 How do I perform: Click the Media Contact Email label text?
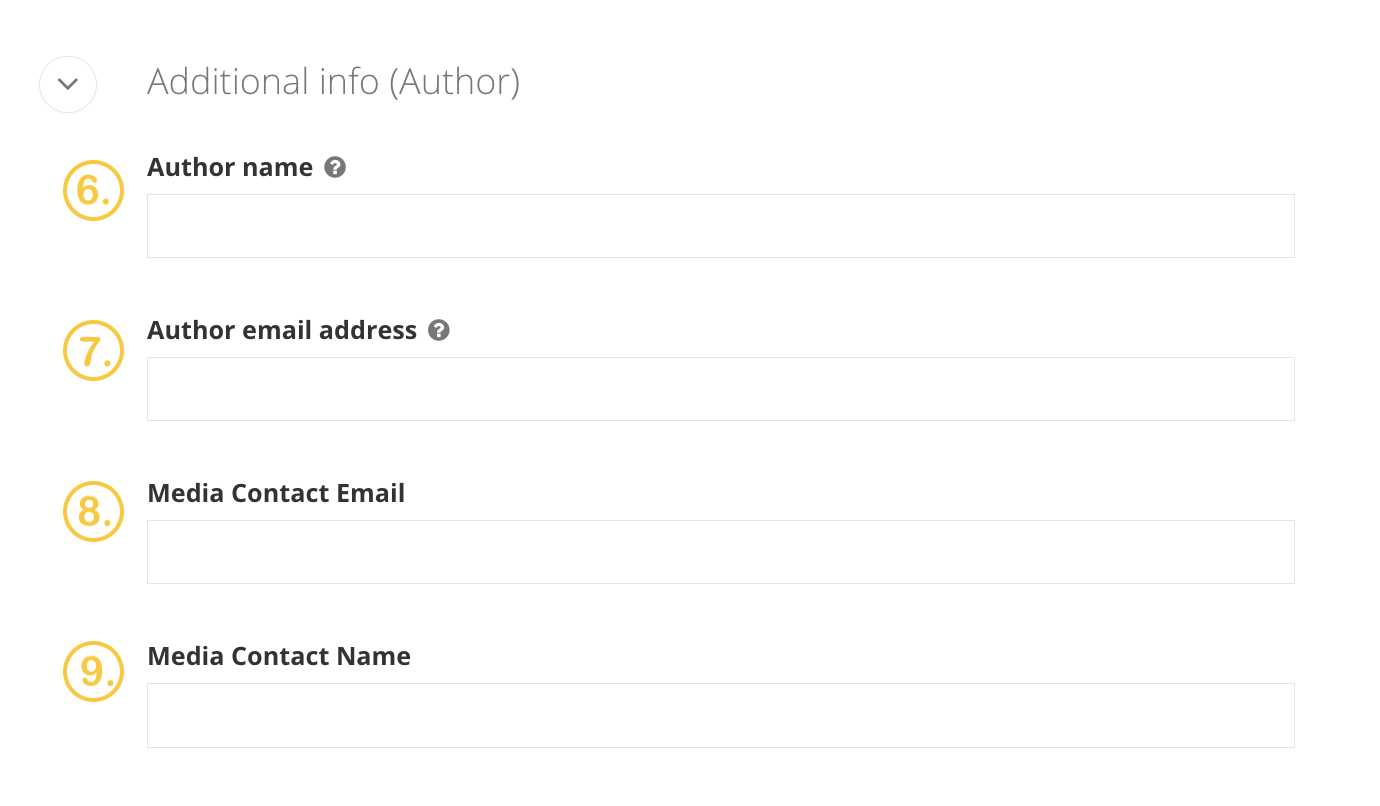[276, 492]
